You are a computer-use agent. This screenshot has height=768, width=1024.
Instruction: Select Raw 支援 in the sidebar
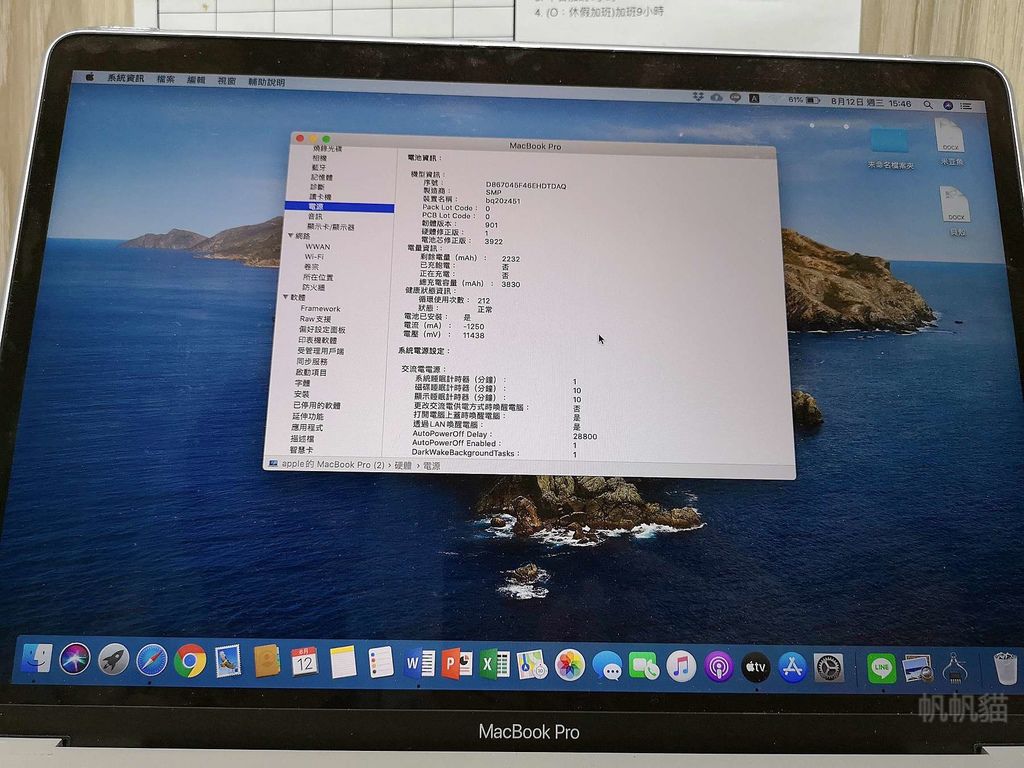pos(315,319)
